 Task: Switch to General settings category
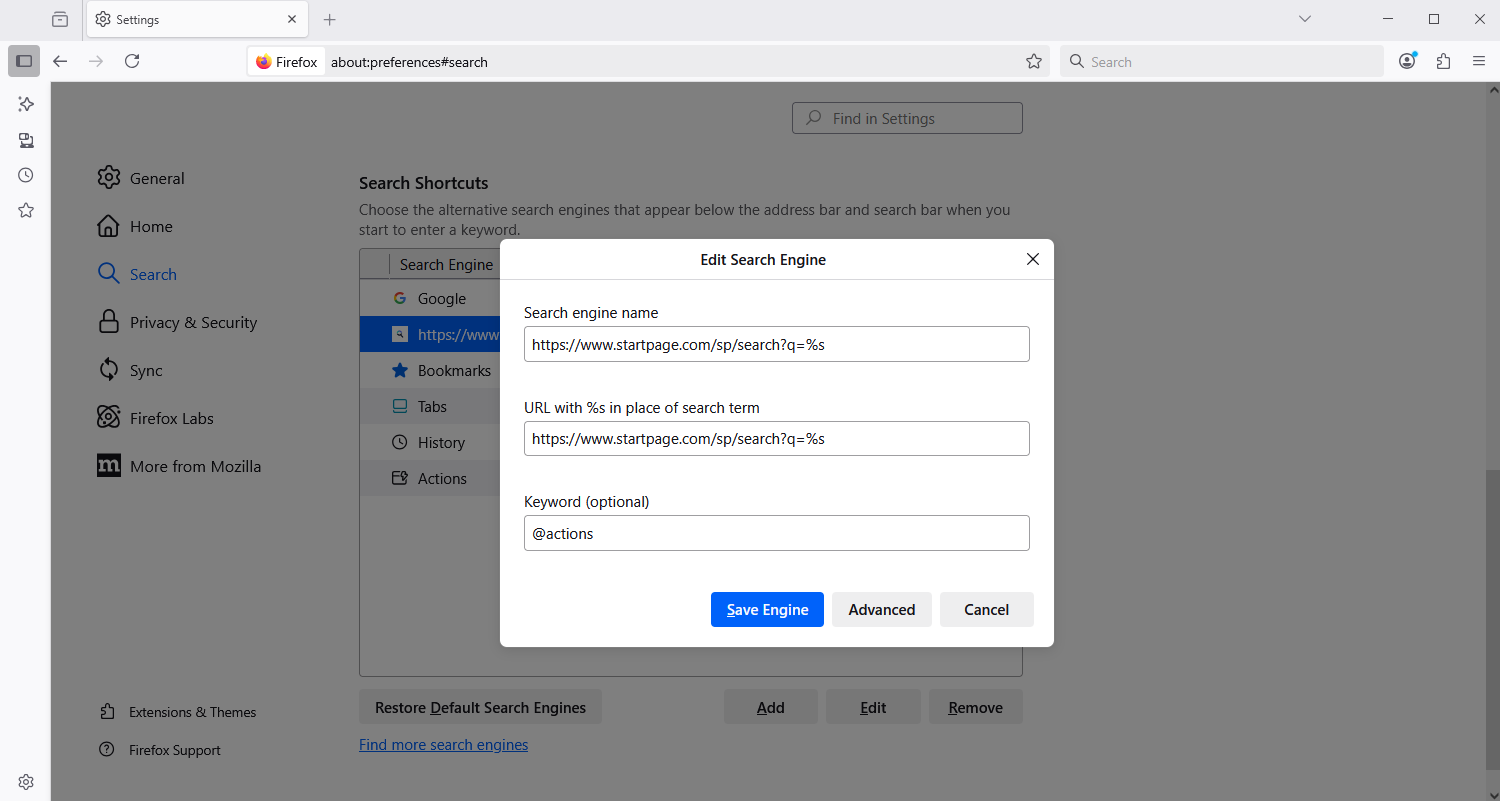[x=157, y=178]
